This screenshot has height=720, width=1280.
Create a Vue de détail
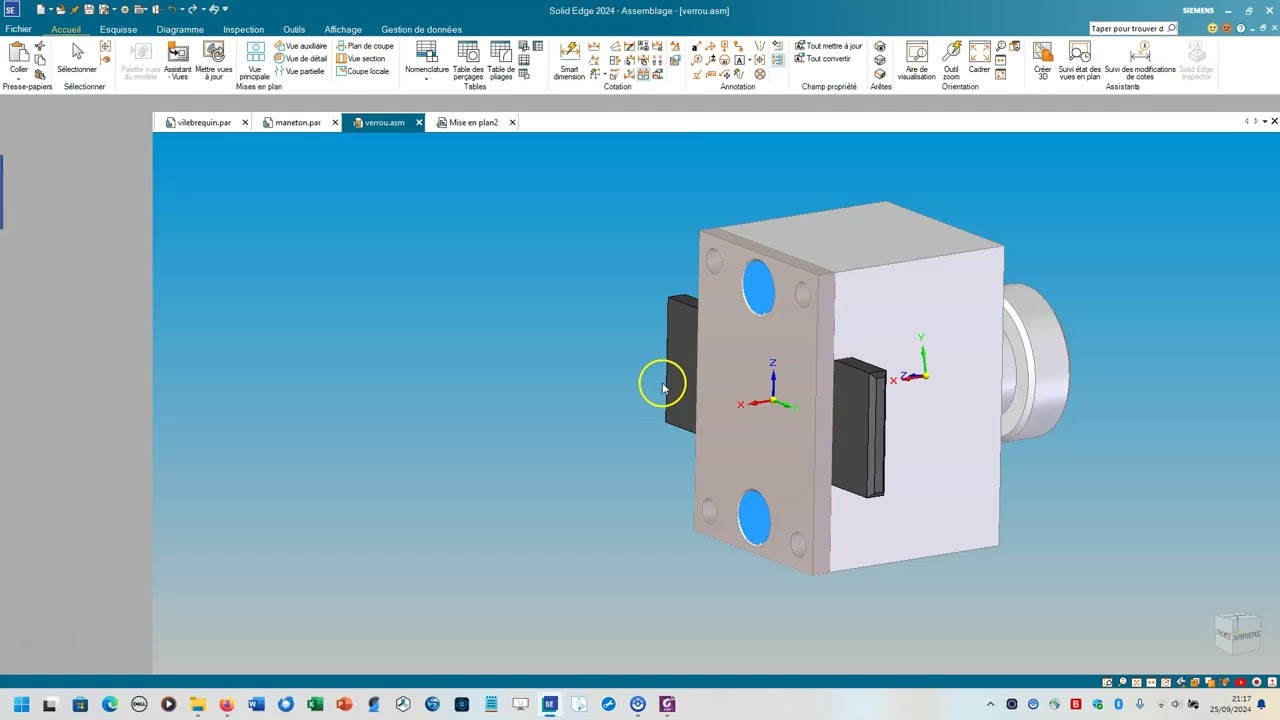click(300, 59)
